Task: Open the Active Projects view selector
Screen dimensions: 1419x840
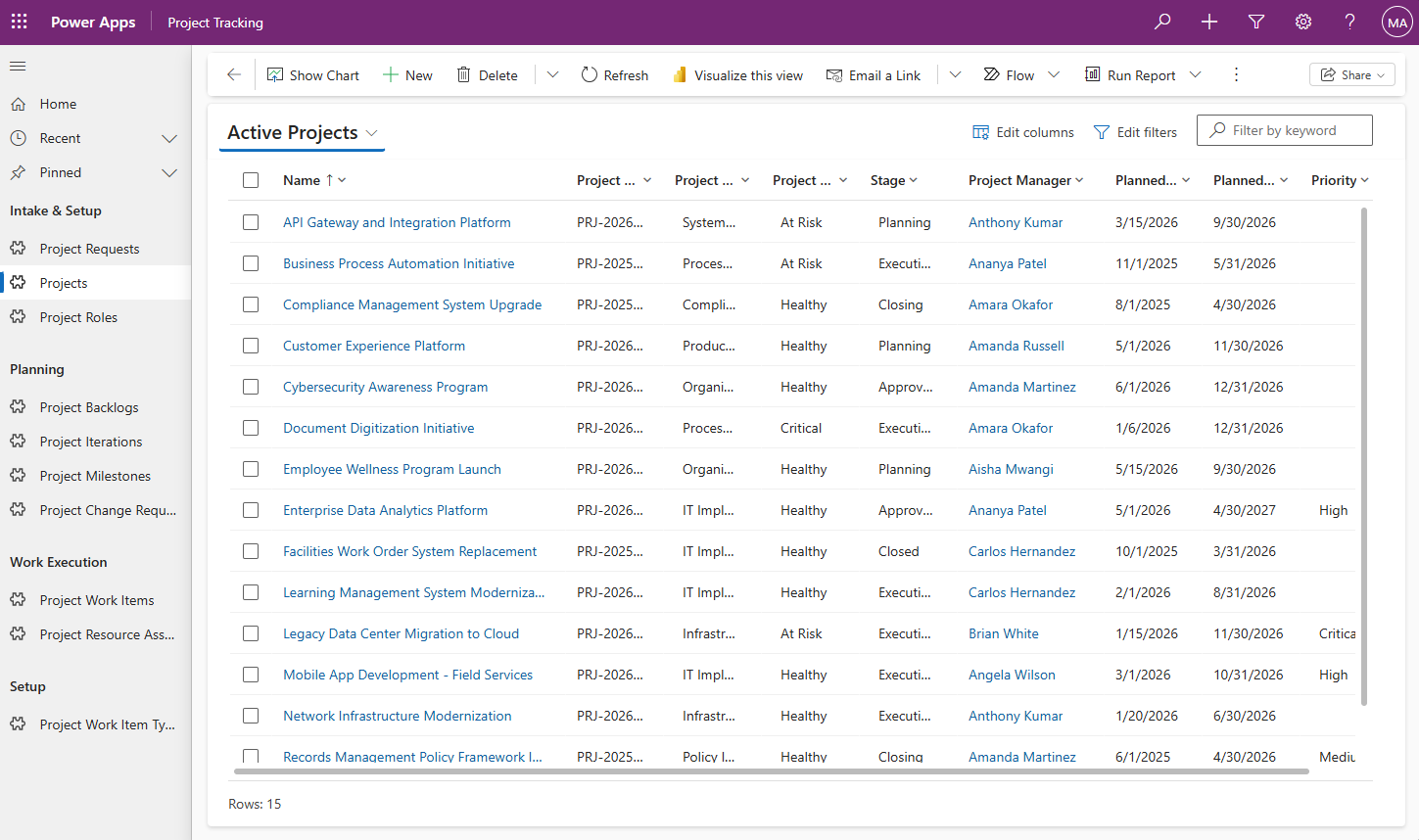Action: [303, 132]
